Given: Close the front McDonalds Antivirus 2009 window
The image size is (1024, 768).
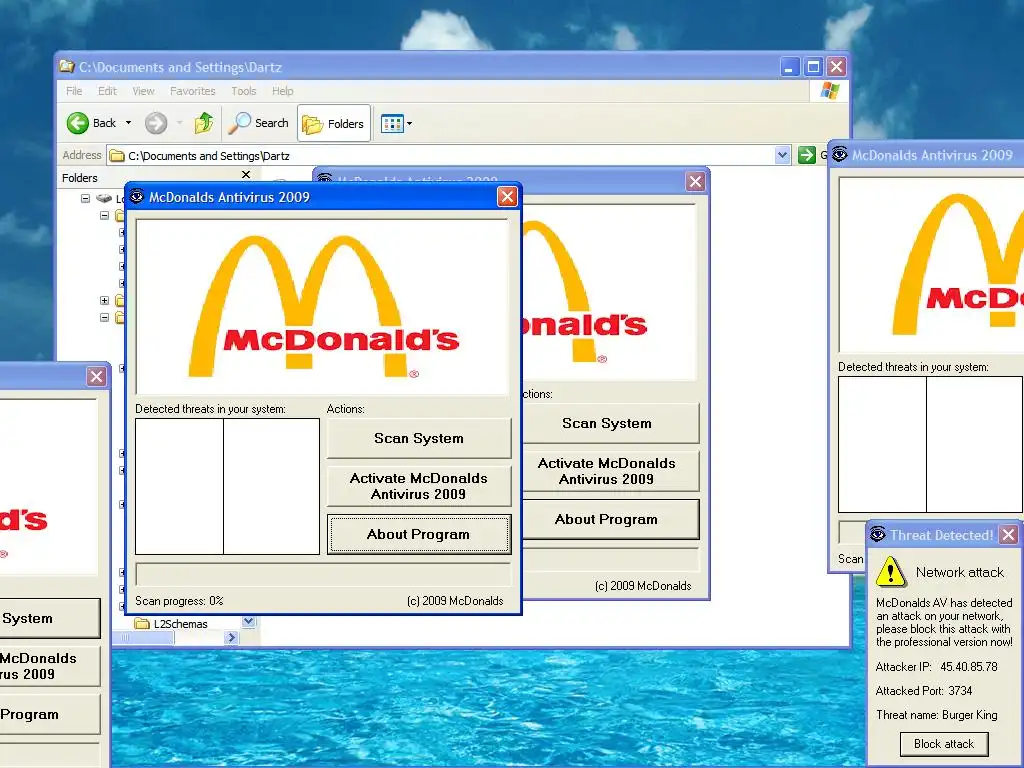Looking at the screenshot, I should coord(507,196).
